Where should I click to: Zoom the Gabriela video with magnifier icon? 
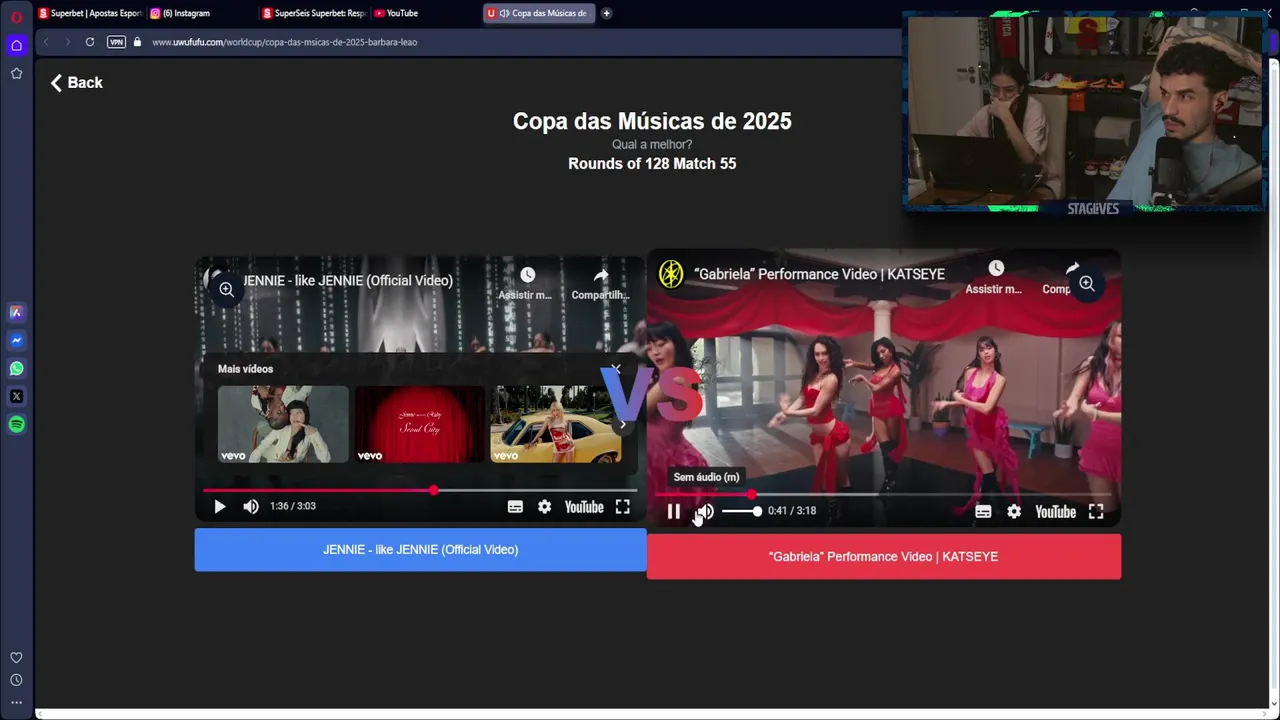[1087, 284]
